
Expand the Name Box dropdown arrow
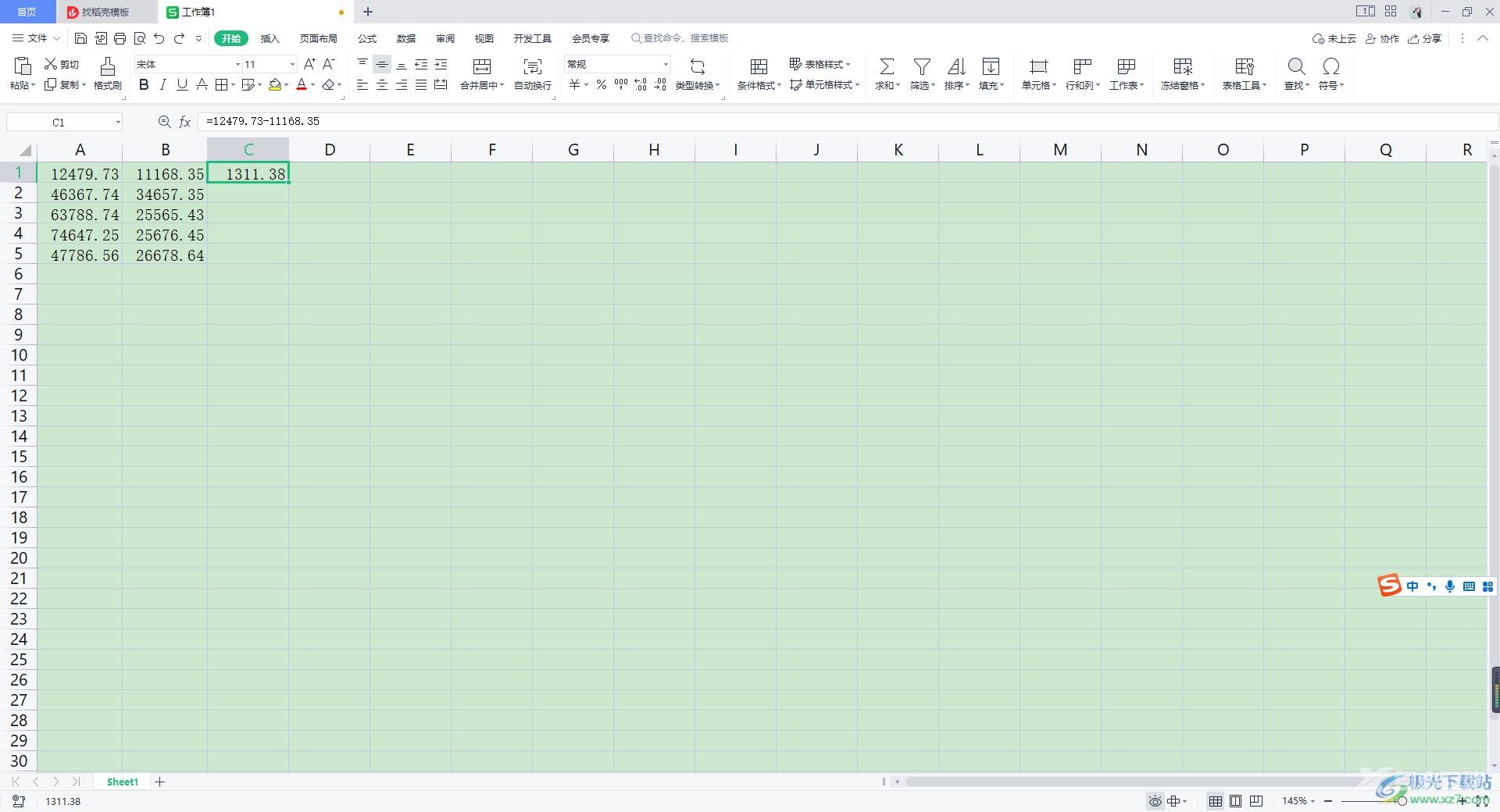point(118,122)
